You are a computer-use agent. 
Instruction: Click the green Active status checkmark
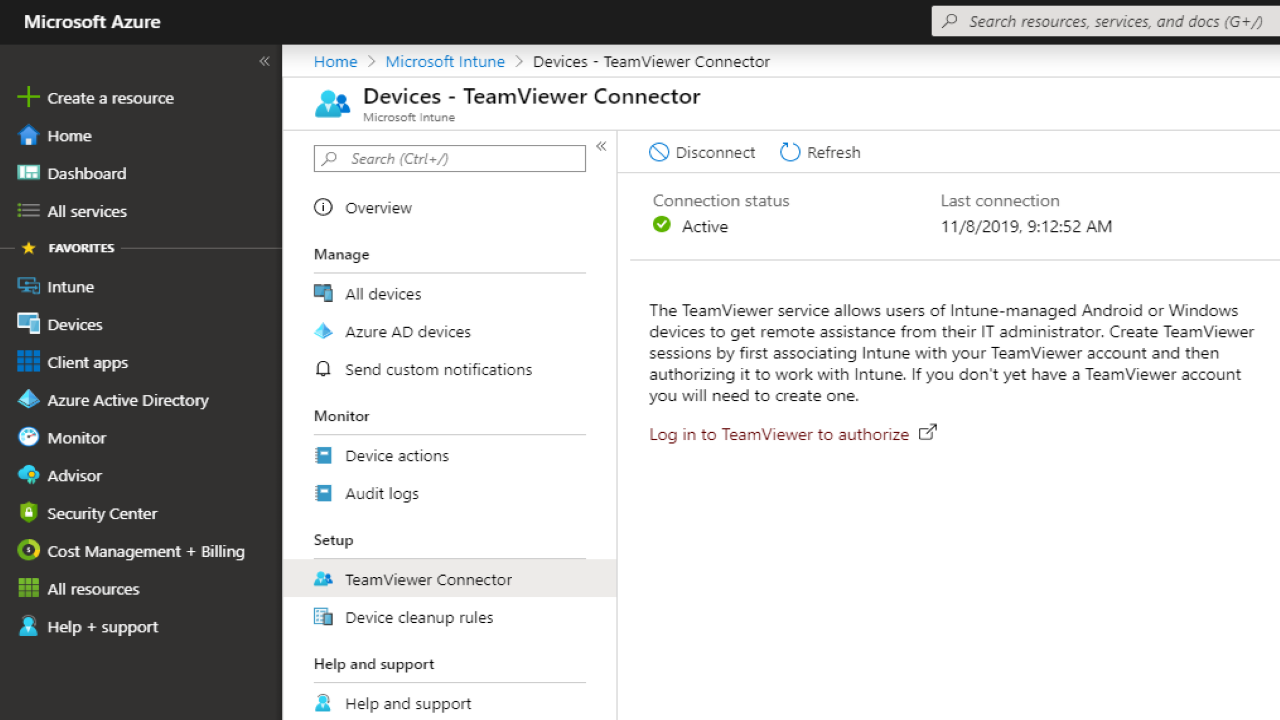662,225
